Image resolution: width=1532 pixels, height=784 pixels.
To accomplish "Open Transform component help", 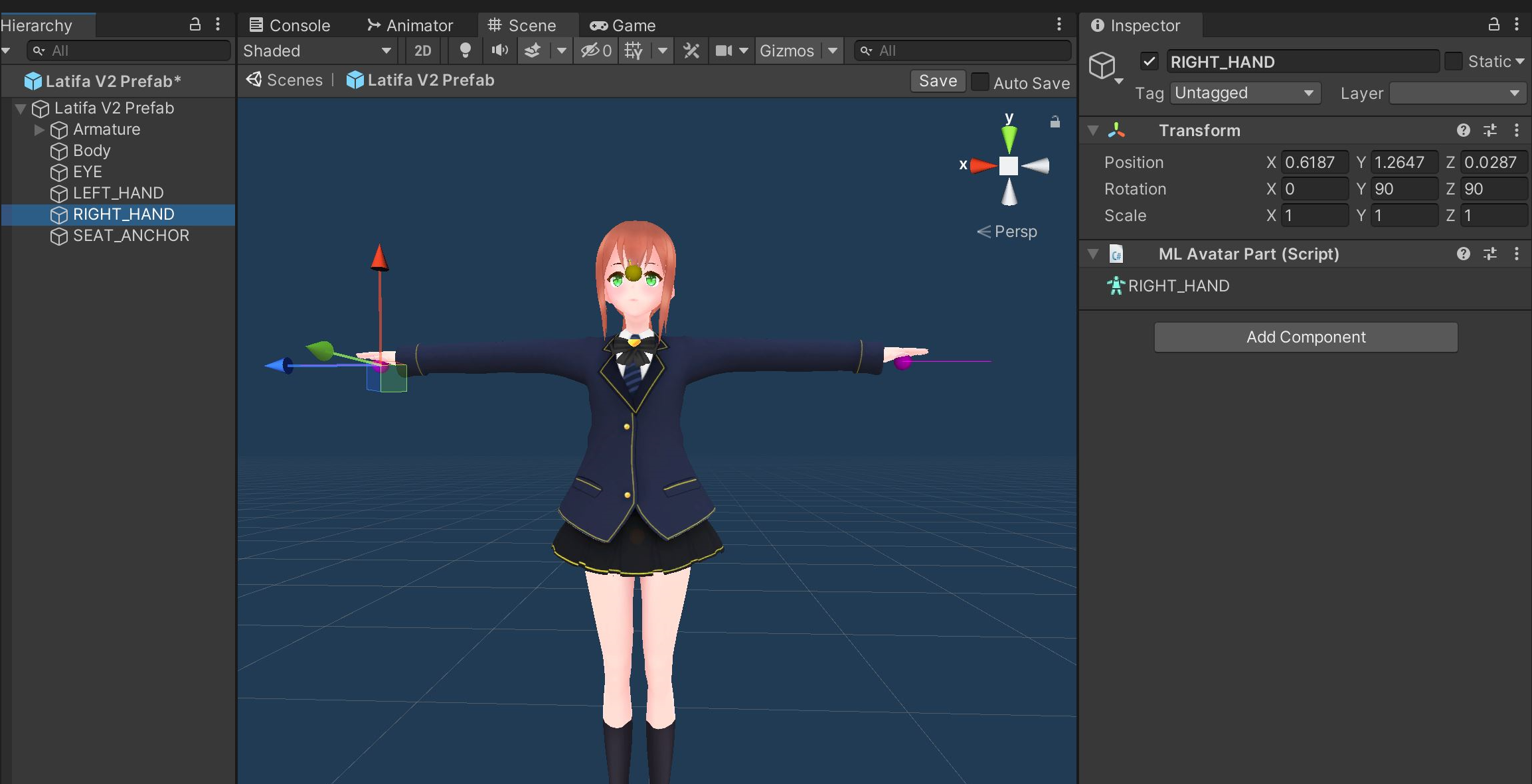I will tap(1464, 130).
